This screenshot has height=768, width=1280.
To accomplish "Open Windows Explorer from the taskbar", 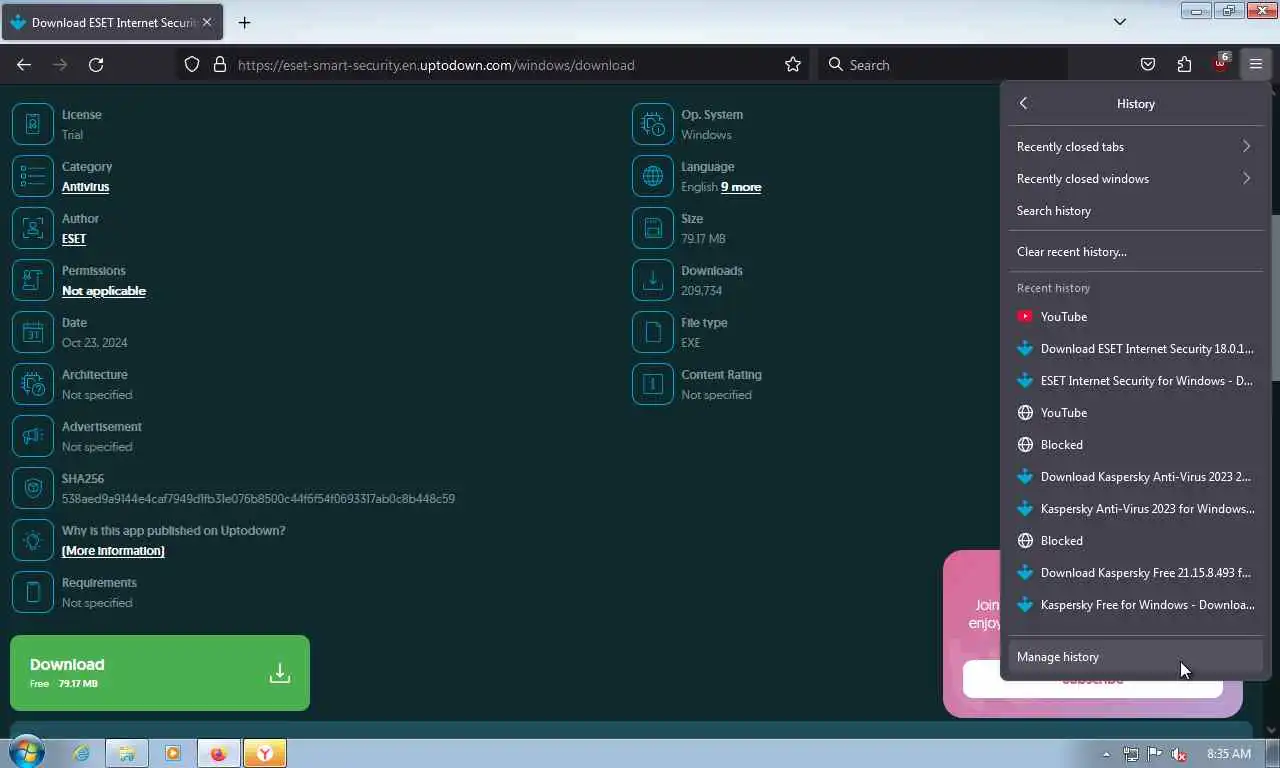I will pyautogui.click(x=128, y=753).
